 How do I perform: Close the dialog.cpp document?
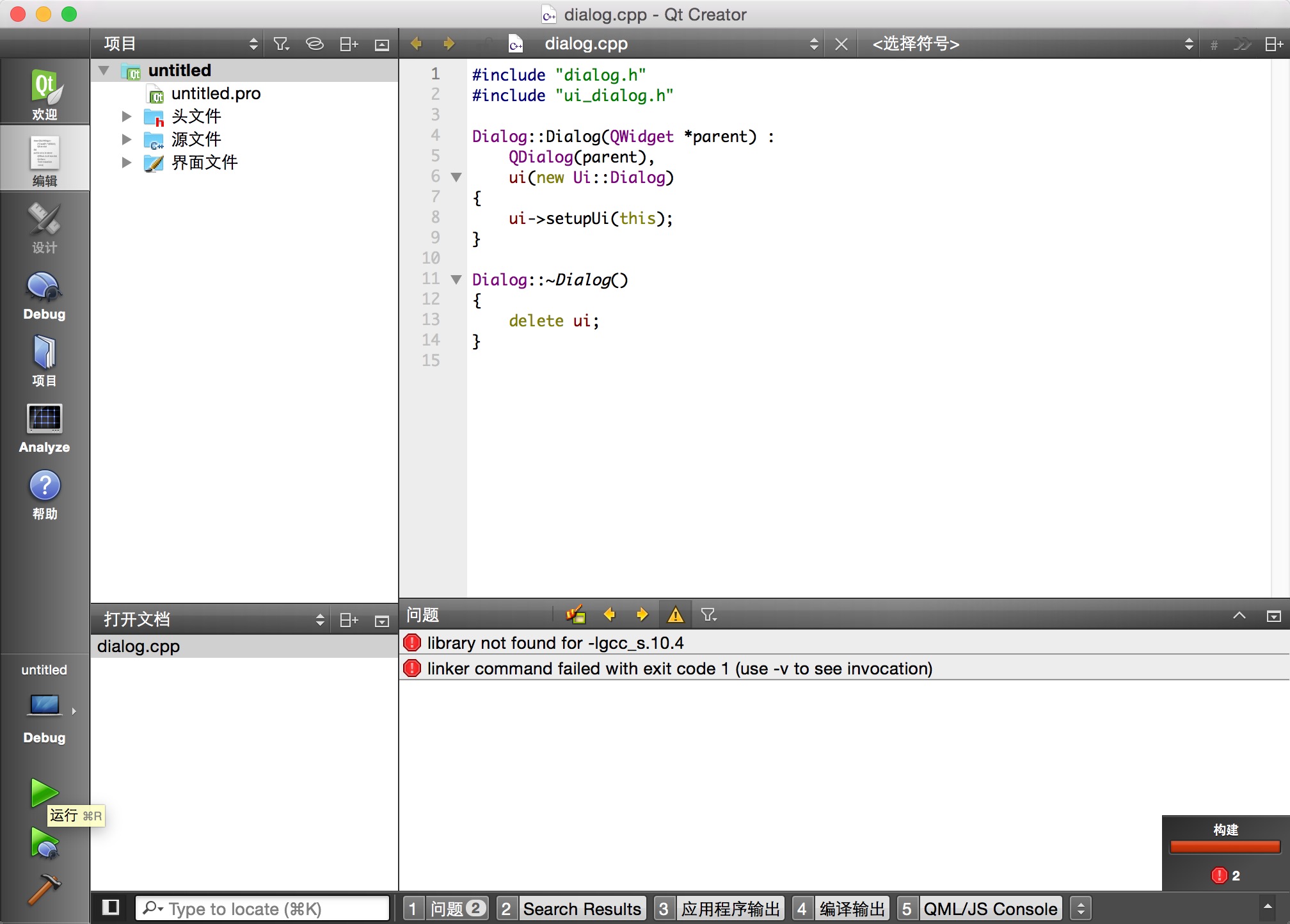pyautogui.click(x=841, y=44)
